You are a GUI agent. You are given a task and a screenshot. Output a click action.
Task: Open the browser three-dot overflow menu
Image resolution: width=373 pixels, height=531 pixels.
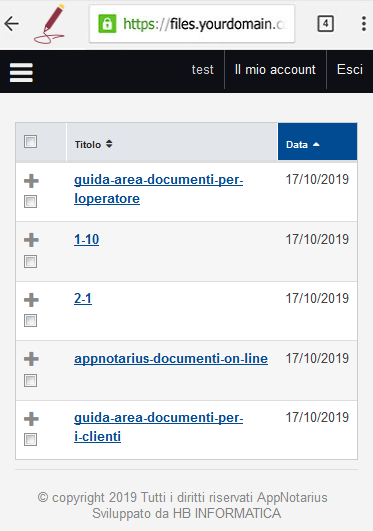[x=364, y=24]
